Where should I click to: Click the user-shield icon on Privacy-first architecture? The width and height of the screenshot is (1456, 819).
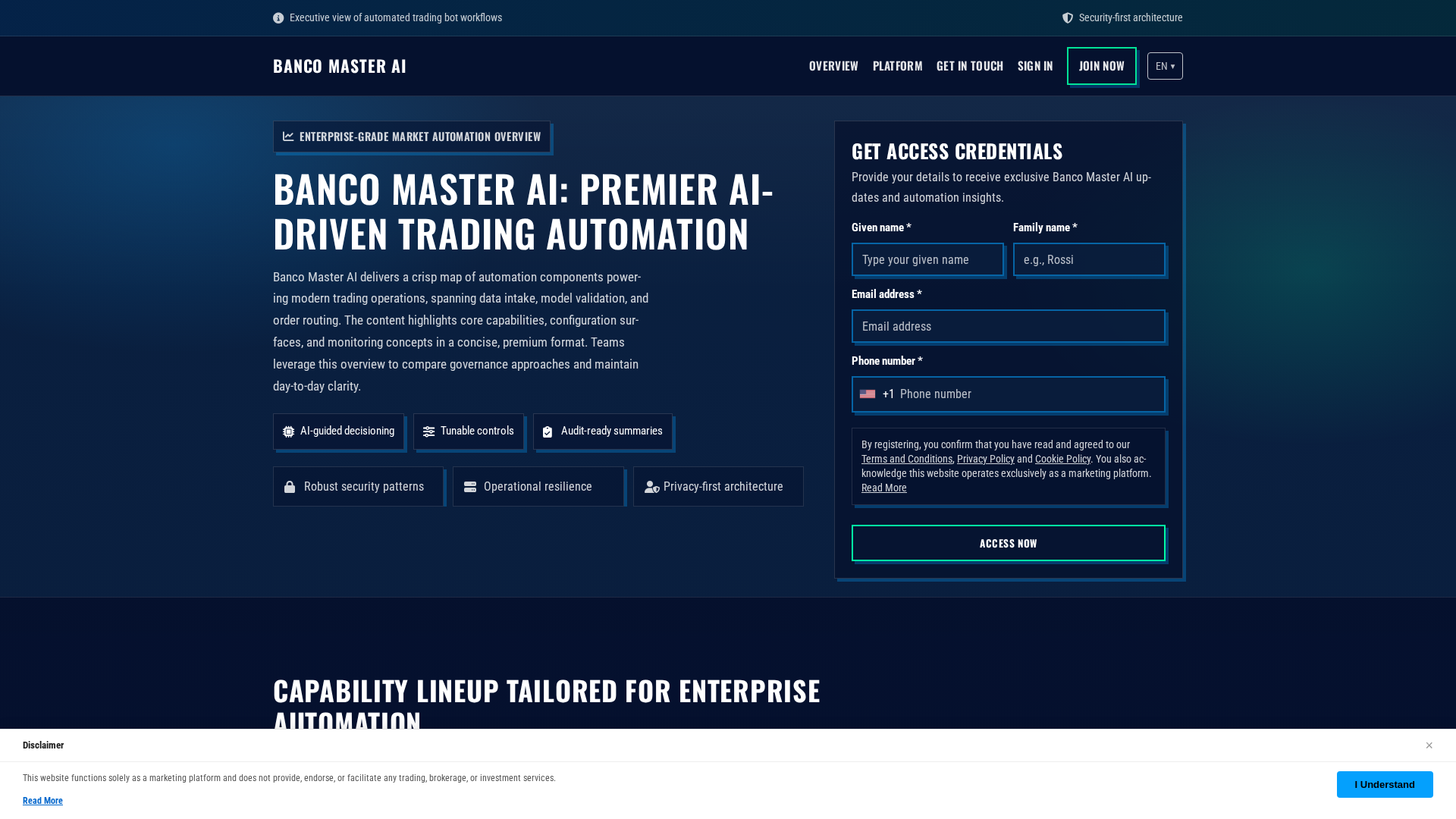(x=652, y=487)
